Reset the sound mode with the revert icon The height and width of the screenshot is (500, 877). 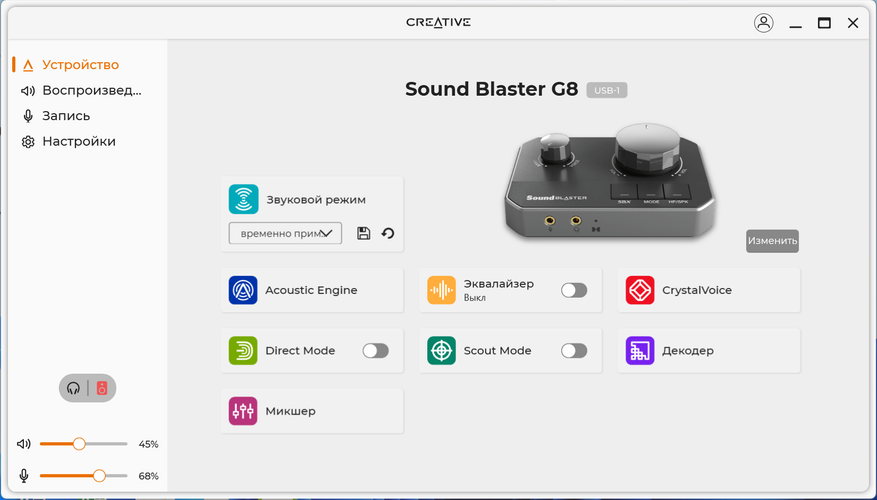pyautogui.click(x=388, y=233)
